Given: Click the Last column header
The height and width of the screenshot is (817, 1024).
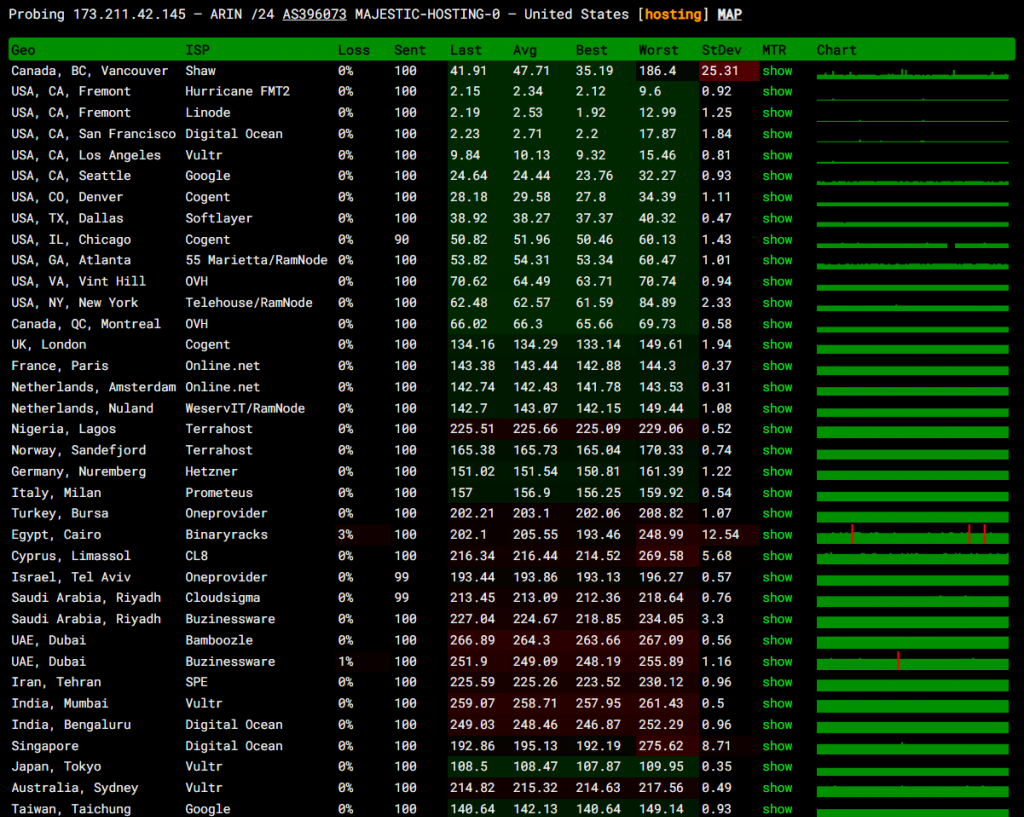Looking at the screenshot, I should tap(466, 50).
